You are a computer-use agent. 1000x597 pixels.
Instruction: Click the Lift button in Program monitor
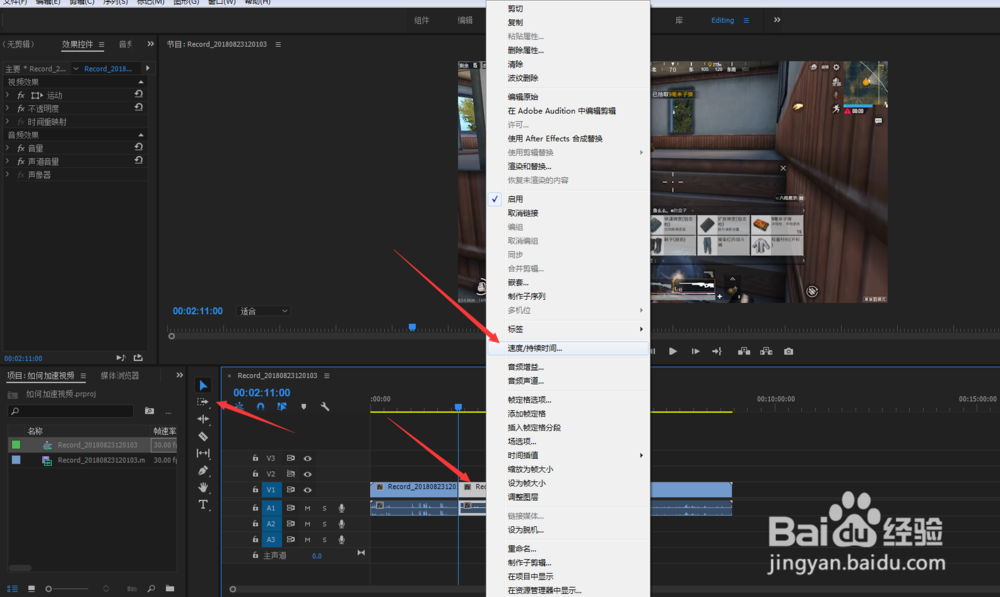[x=744, y=351]
